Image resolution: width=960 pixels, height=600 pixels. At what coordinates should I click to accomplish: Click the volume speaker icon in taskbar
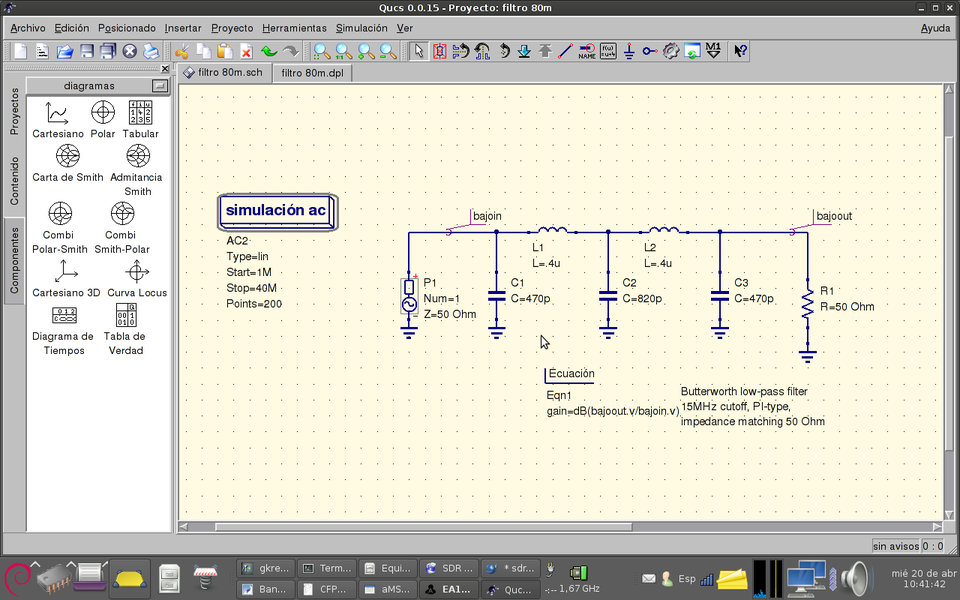[854, 578]
